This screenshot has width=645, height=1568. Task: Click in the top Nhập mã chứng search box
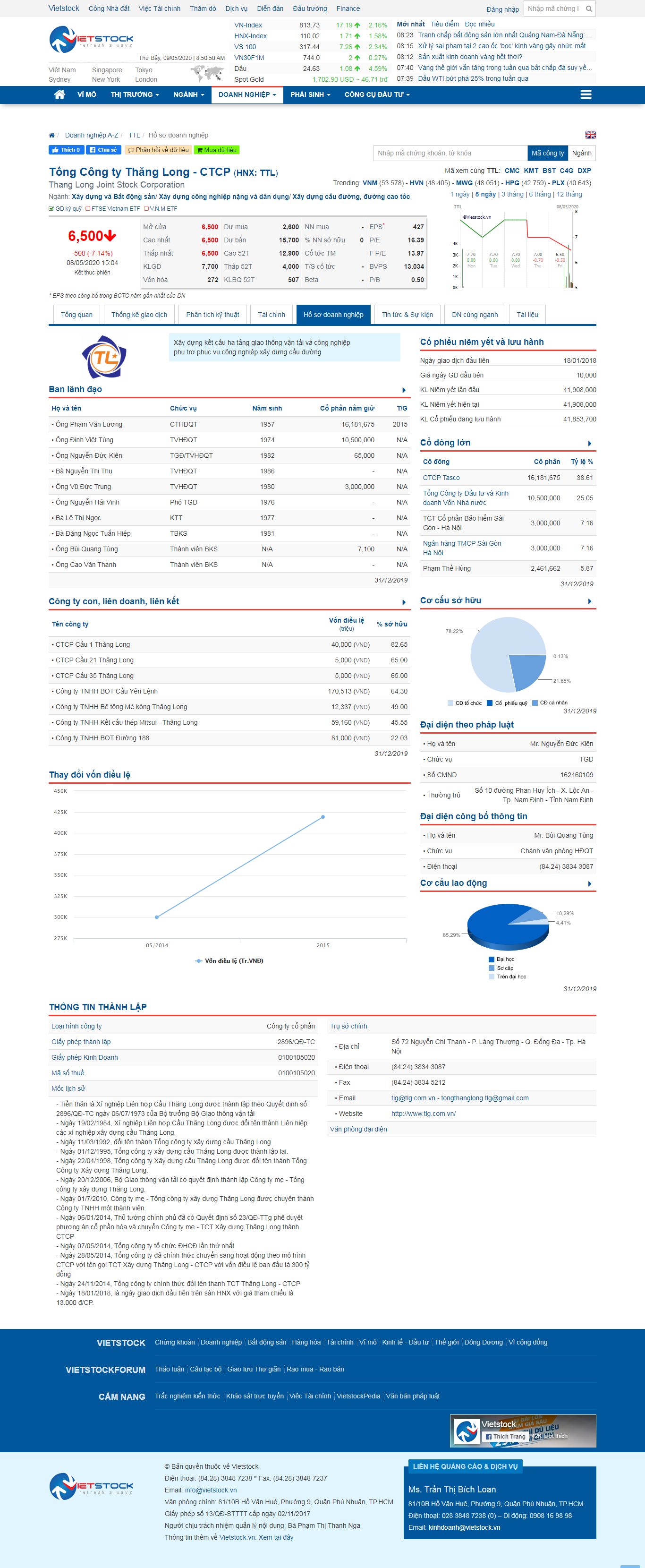pos(553,9)
